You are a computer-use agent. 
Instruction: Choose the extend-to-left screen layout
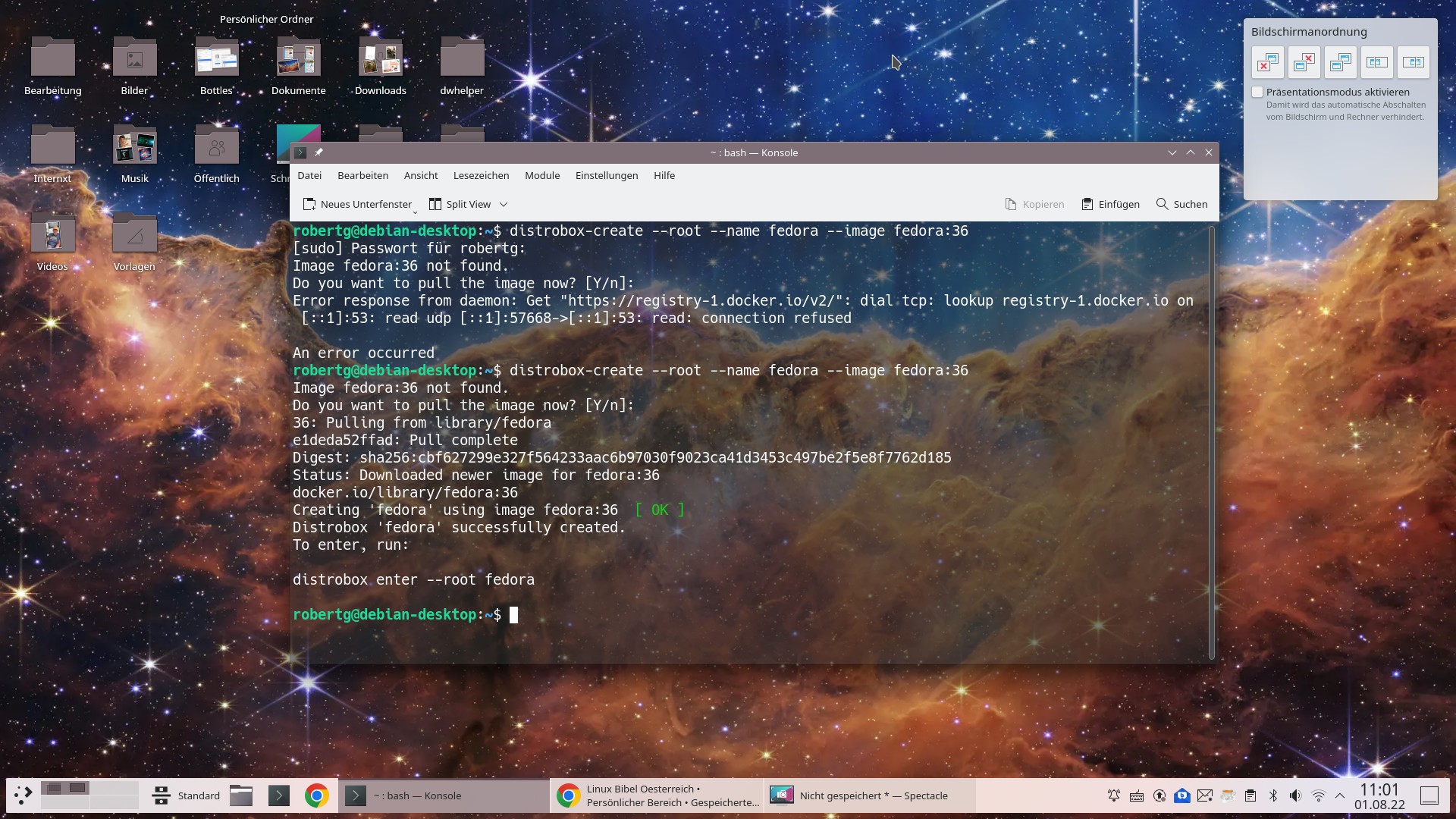pyautogui.click(x=1377, y=62)
